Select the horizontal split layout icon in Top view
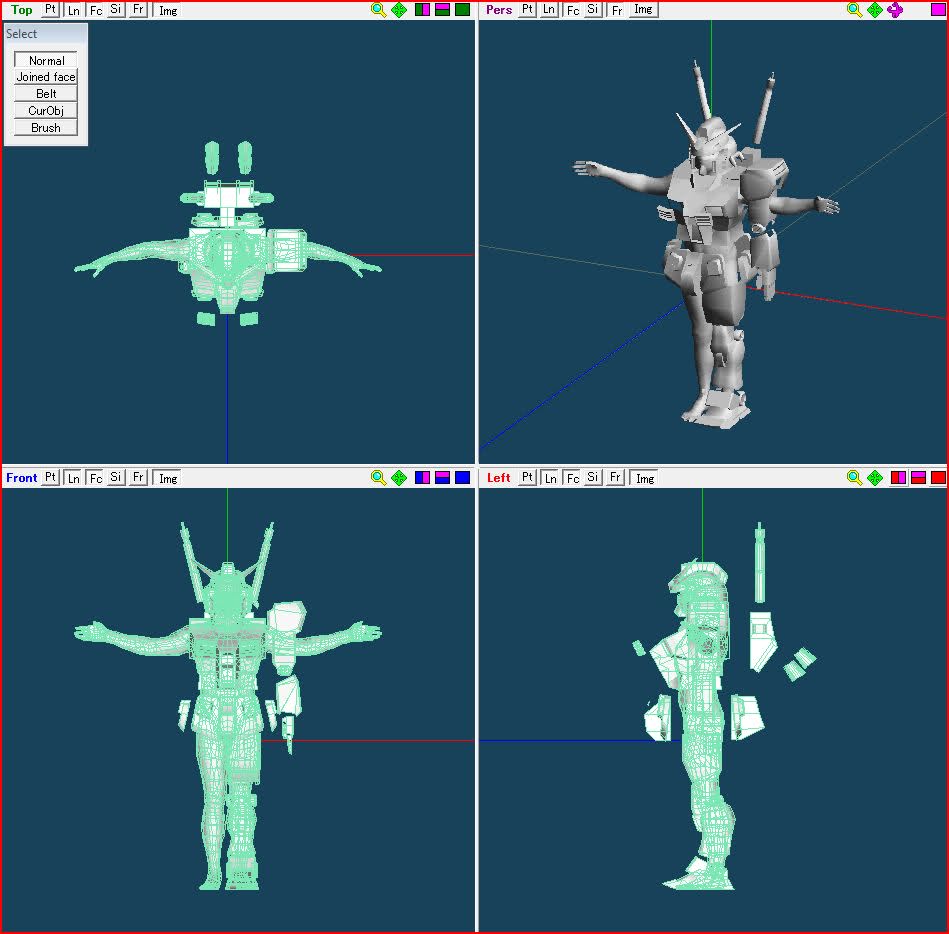Image resolution: width=949 pixels, height=934 pixels. pos(442,10)
